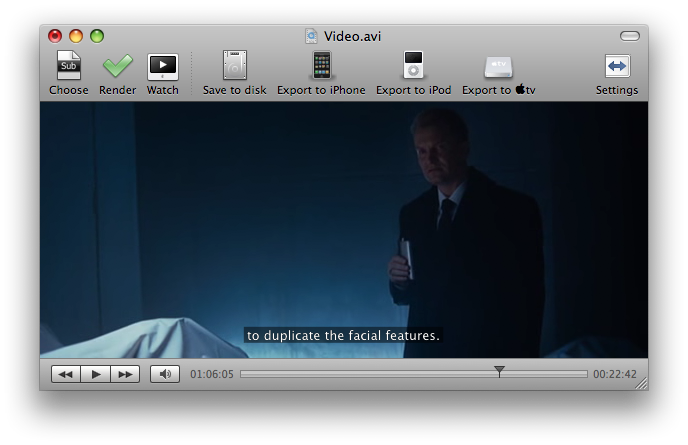Click the green zoom window button
This screenshot has height=445, width=688.
coord(97,36)
